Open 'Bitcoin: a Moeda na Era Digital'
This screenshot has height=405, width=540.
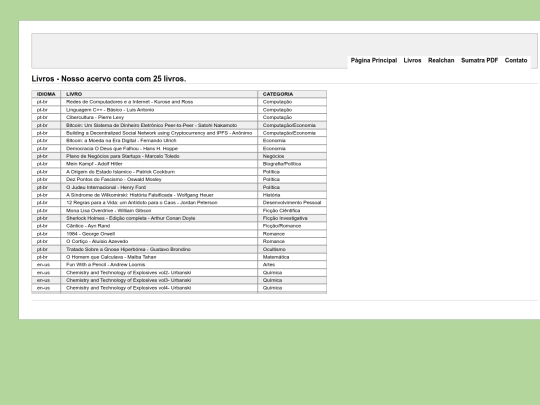pyautogui.click(x=121, y=141)
